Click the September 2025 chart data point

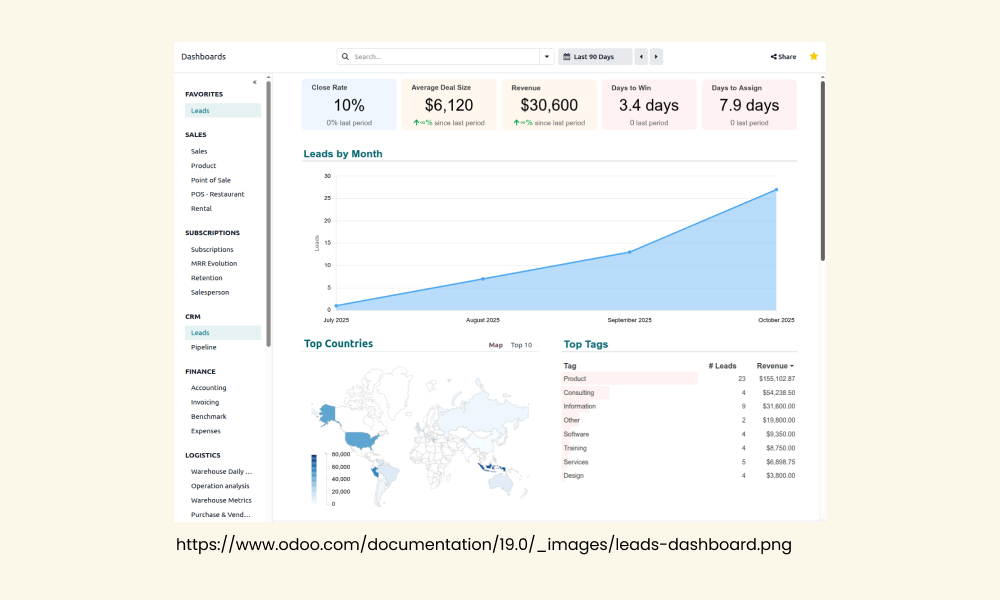pos(629,252)
